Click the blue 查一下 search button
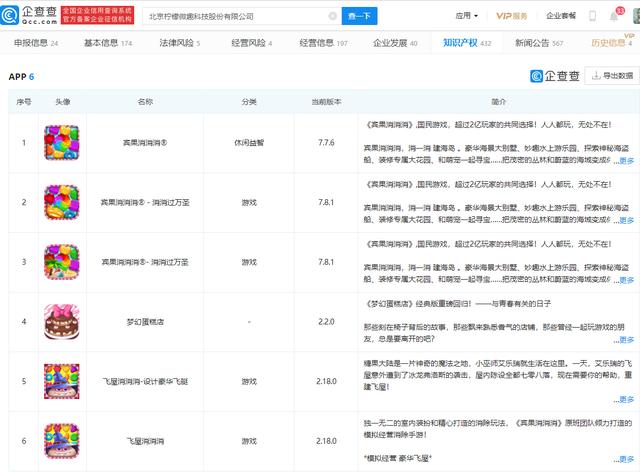Viewport: 640px width, 472px height. pyautogui.click(x=359, y=16)
